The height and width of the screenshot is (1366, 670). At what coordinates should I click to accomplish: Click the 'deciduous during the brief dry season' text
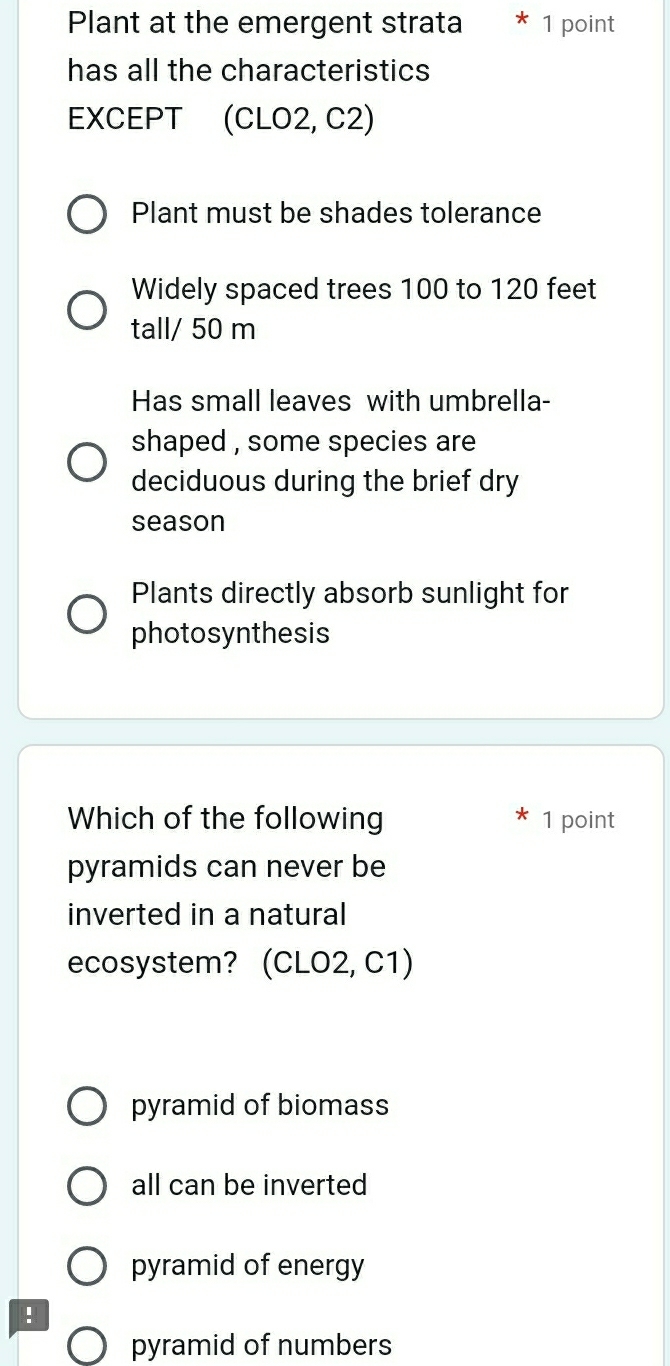[x=325, y=501]
